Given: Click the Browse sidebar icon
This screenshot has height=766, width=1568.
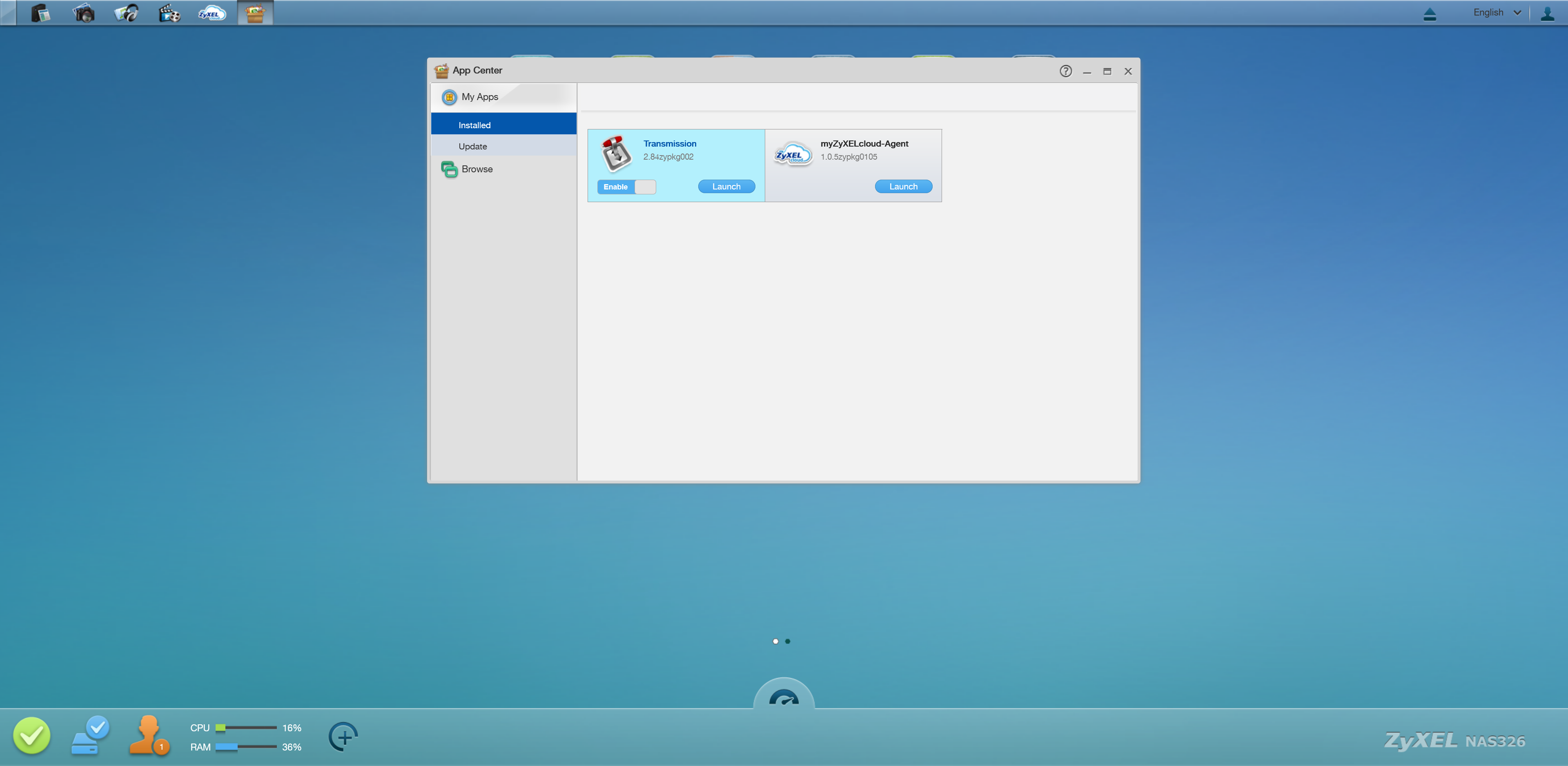Looking at the screenshot, I should (449, 169).
